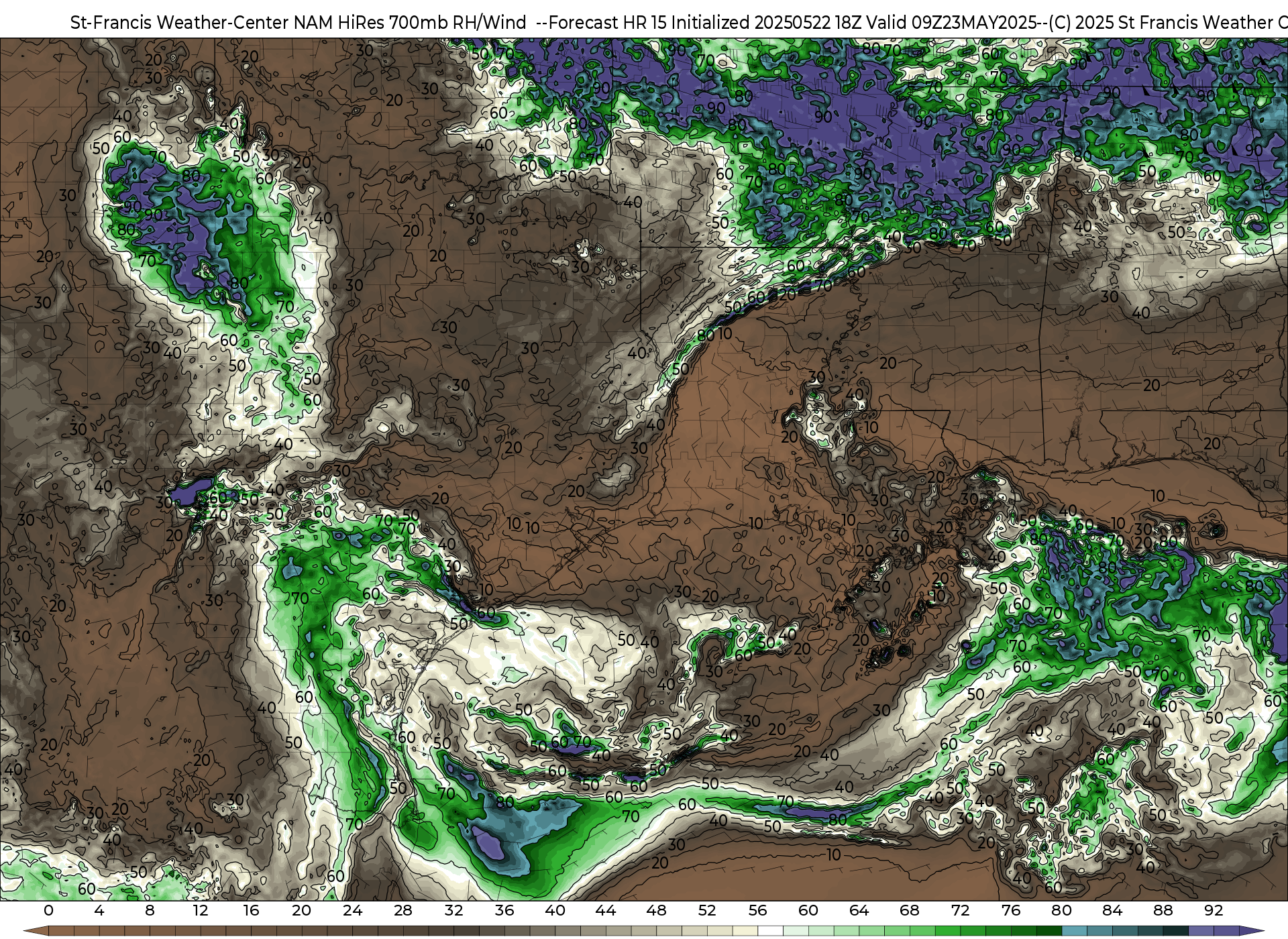Image resolution: width=1288 pixels, height=939 pixels.
Task: Click the colorbar label 0
Action: 48,910
